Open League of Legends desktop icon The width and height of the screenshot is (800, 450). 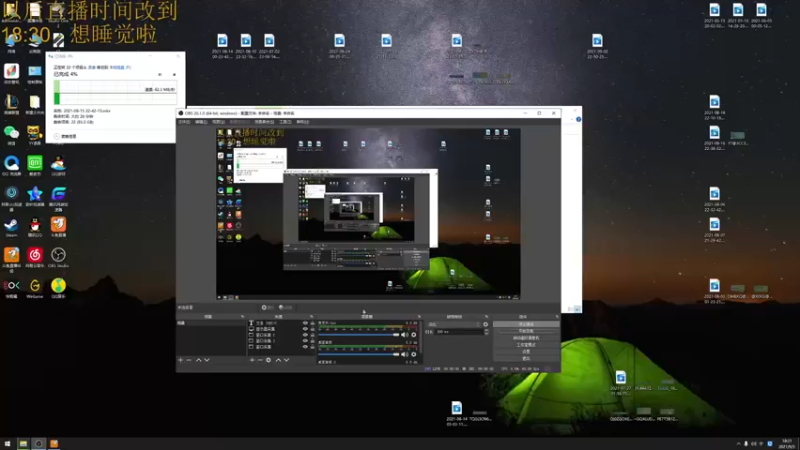pyautogui.click(x=11, y=104)
